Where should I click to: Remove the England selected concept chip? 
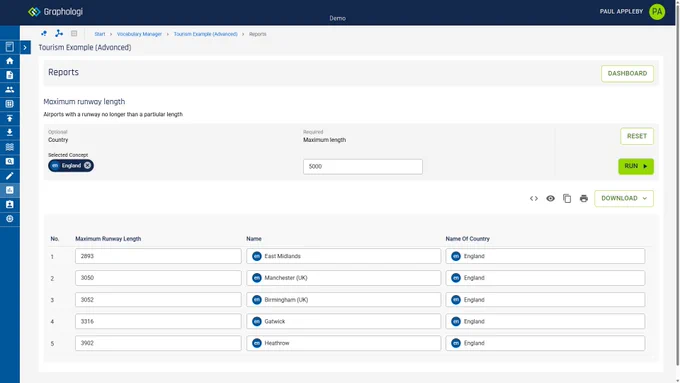click(x=88, y=165)
